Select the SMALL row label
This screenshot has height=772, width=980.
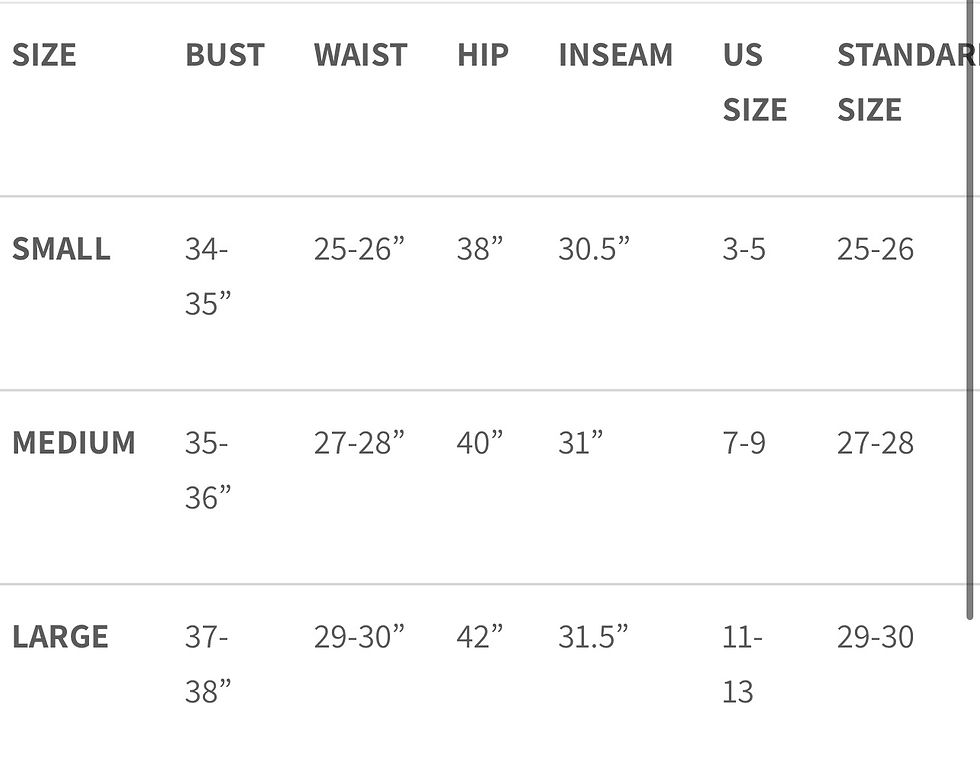click(61, 249)
